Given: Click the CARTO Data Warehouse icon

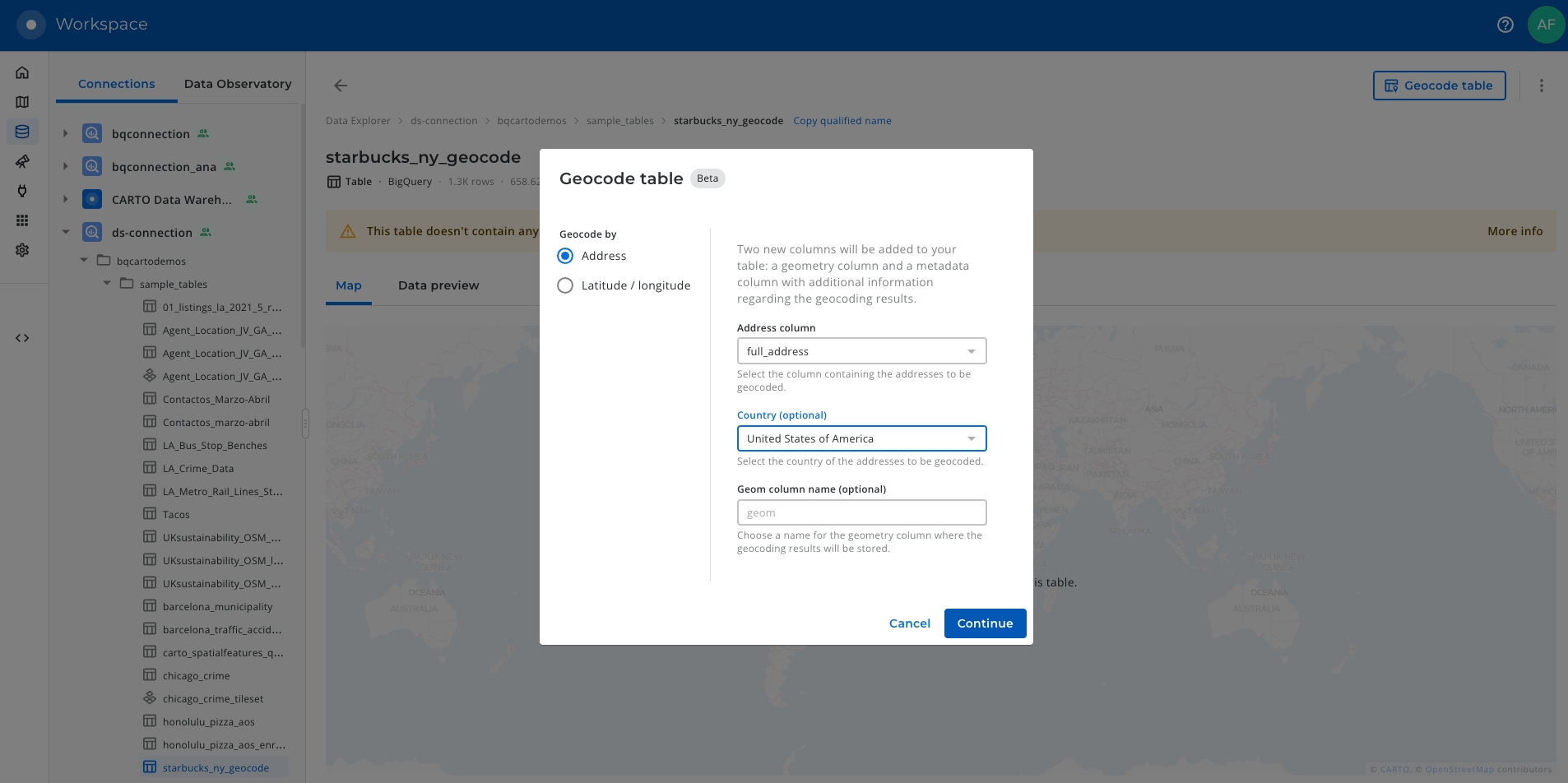Looking at the screenshot, I should click(92, 199).
